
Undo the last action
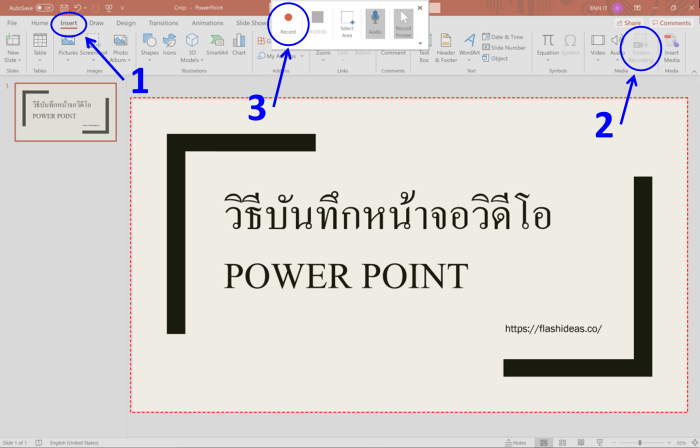tap(77, 8)
